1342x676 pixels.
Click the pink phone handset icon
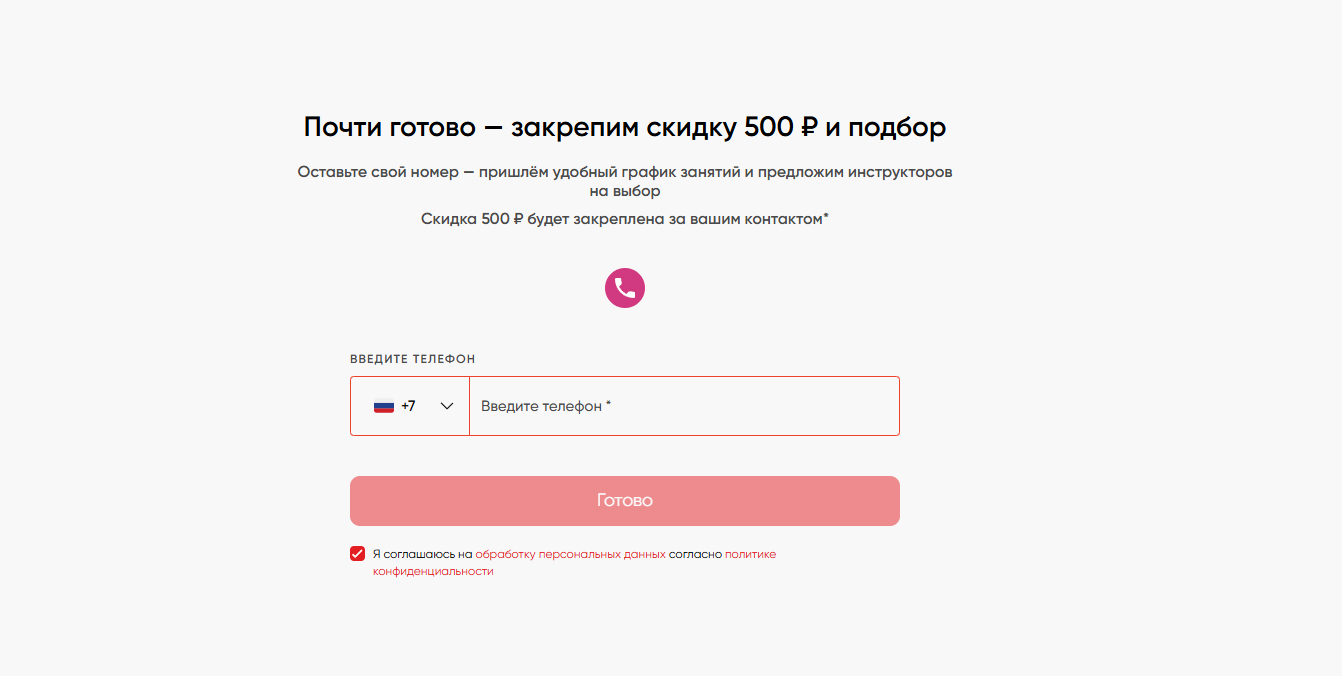625,288
